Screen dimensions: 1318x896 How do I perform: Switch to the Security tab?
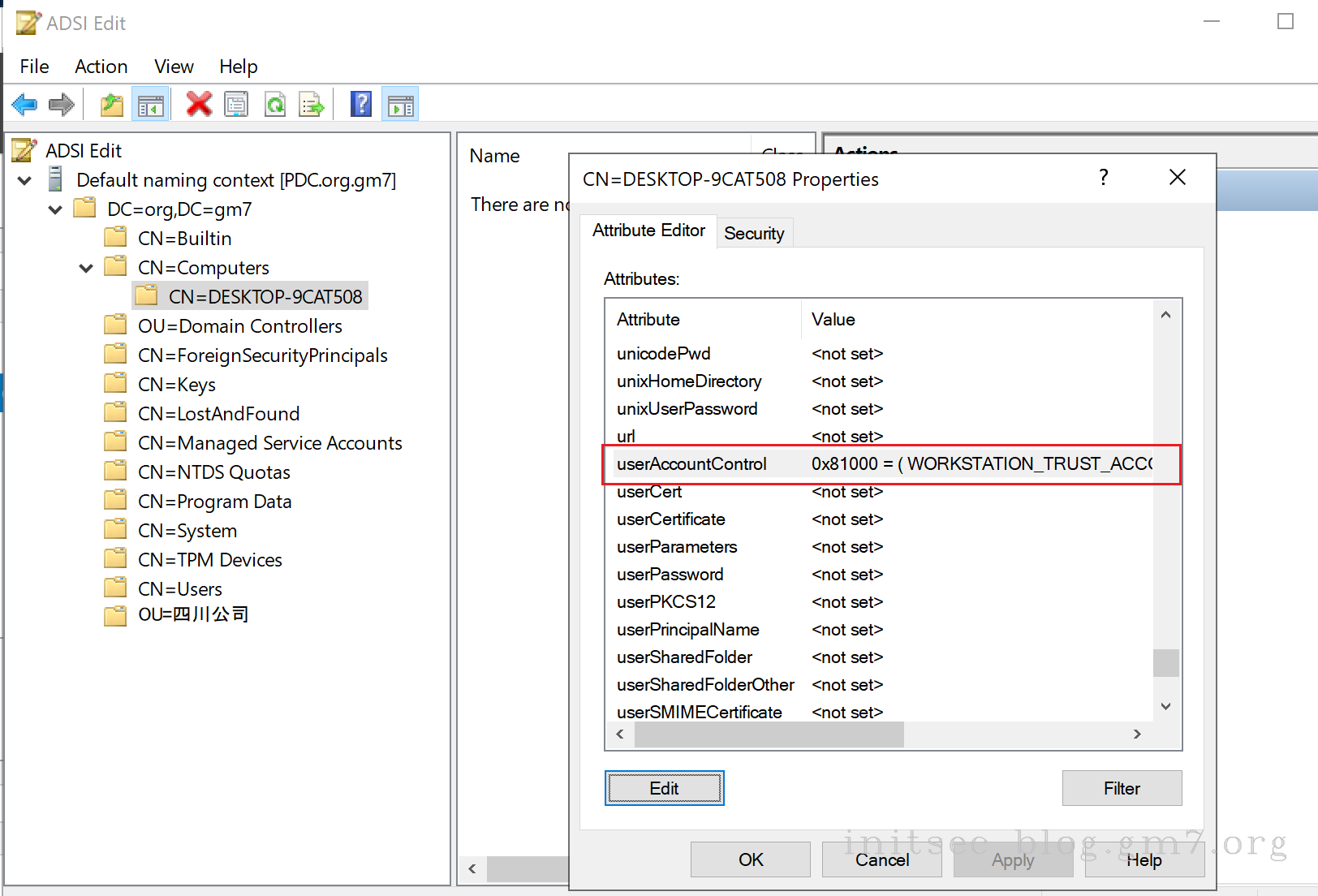pos(754,234)
